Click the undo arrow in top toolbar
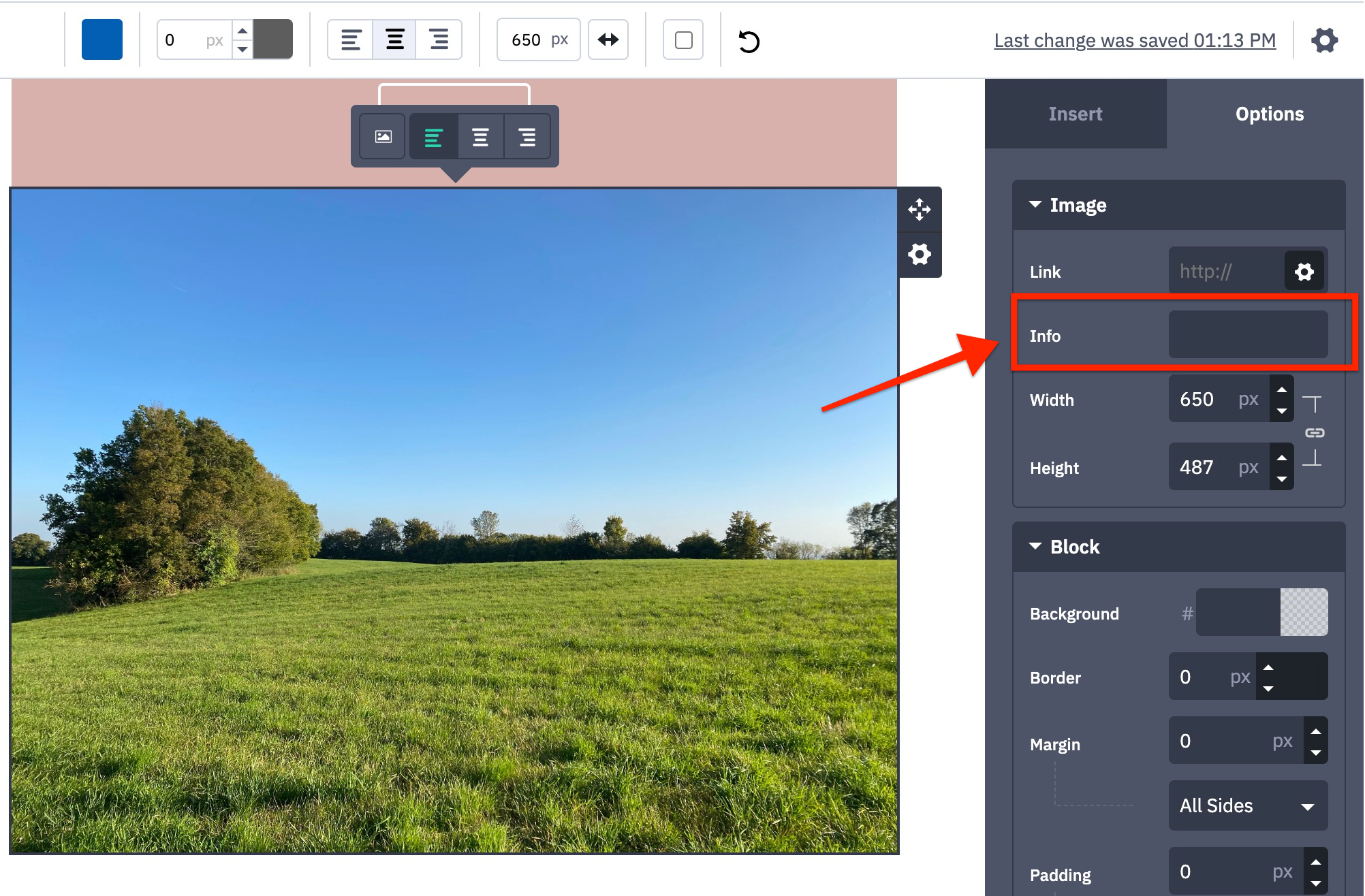 coord(749,41)
